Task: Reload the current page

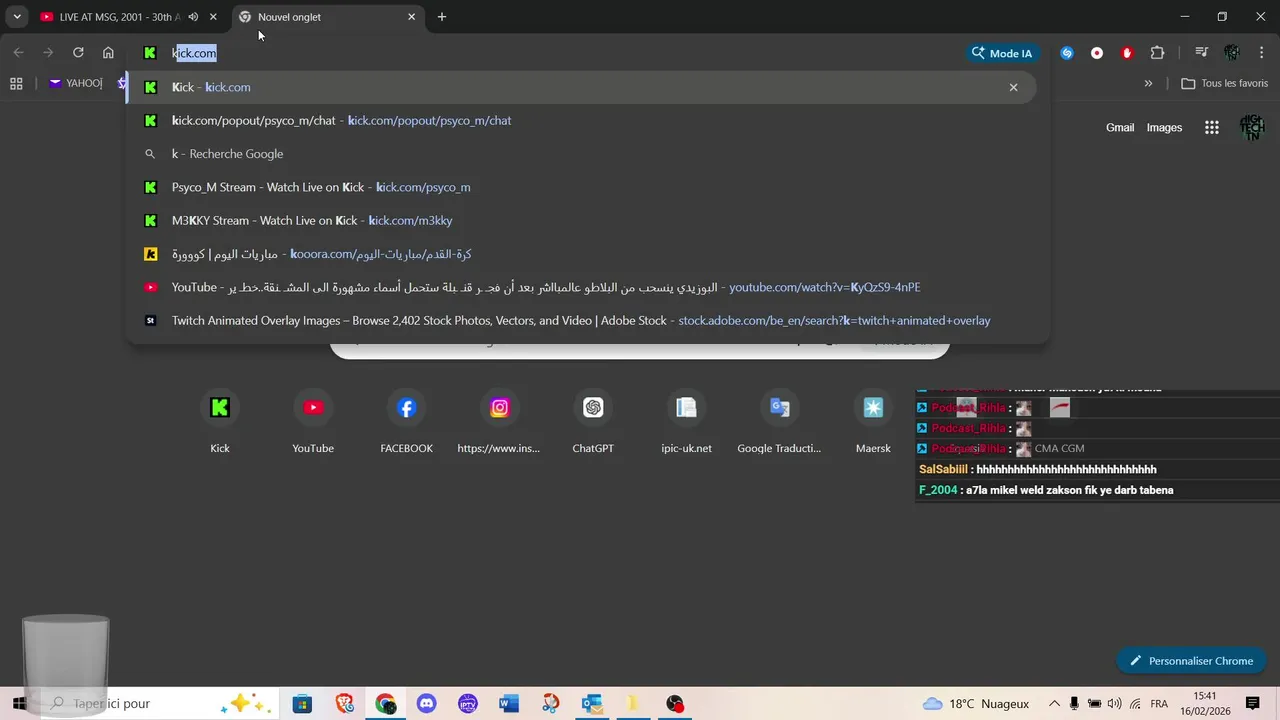Action: pos(78,53)
